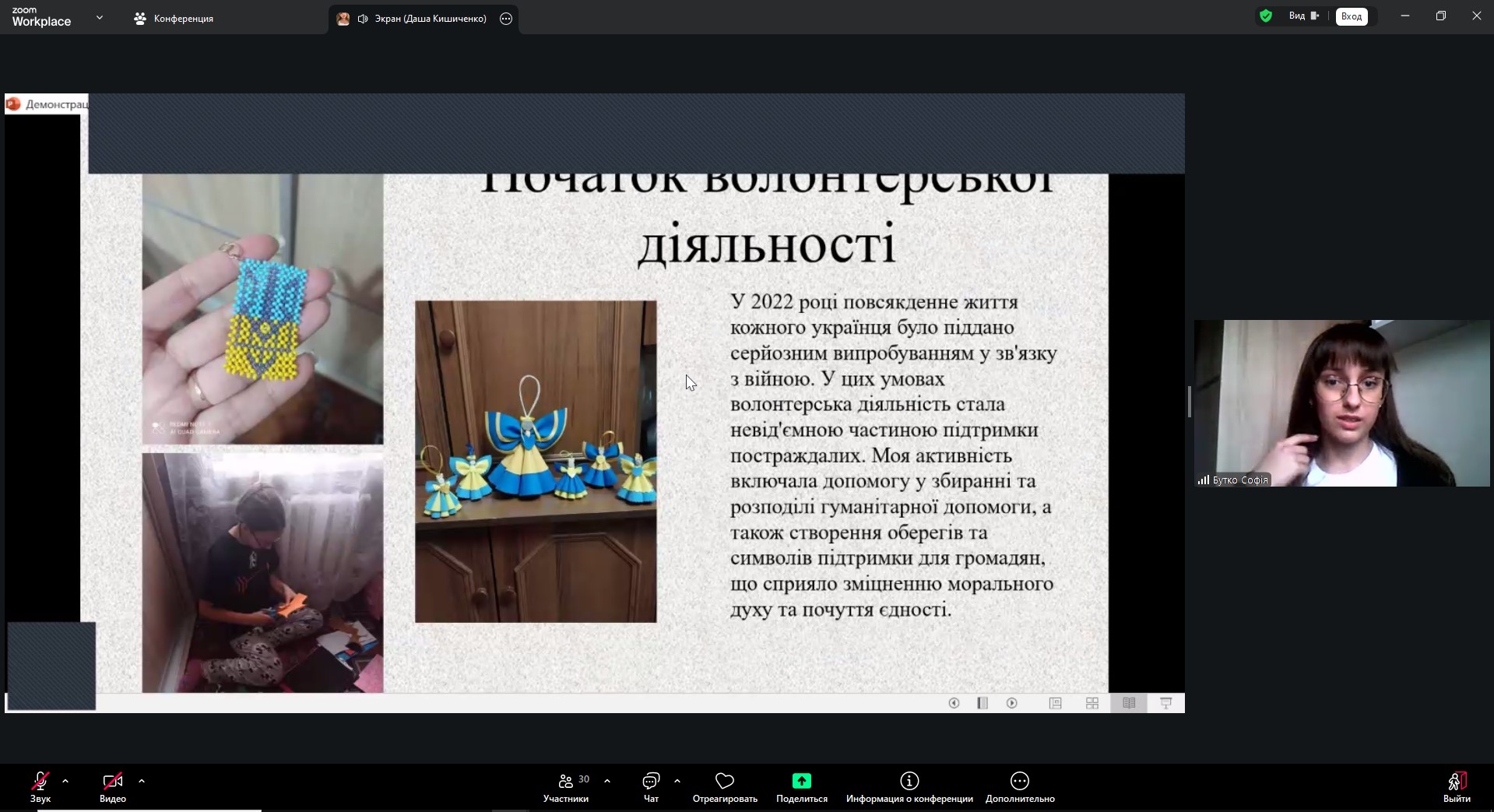This screenshot has height=812, width=1494.
Task: Select Бутко Софія video thumbnail
Action: (x=1341, y=403)
